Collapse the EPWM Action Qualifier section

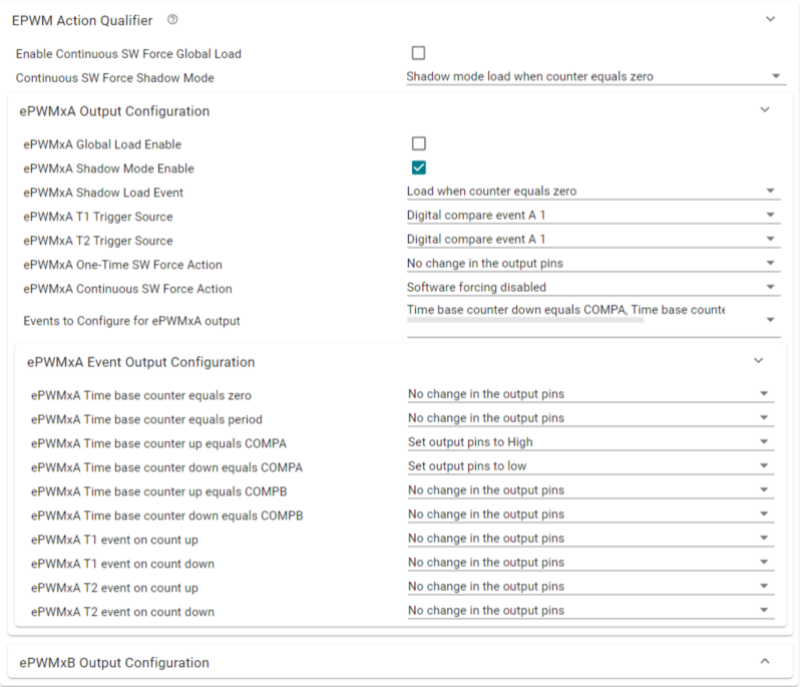point(771,18)
